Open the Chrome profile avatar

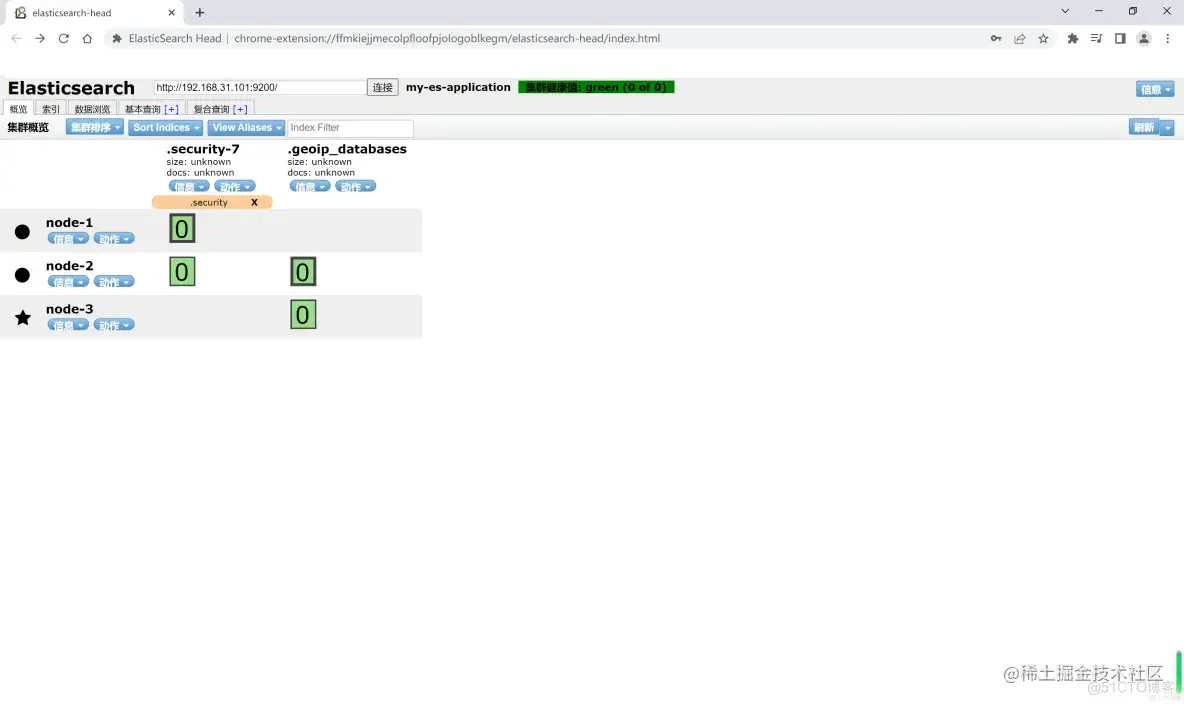click(1144, 39)
